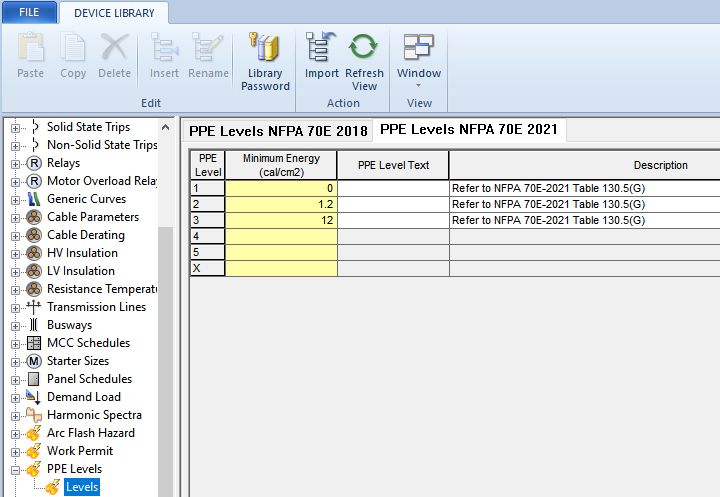Collapse the PPE Levels tree node
The height and width of the screenshot is (497, 720).
[x=15, y=469]
